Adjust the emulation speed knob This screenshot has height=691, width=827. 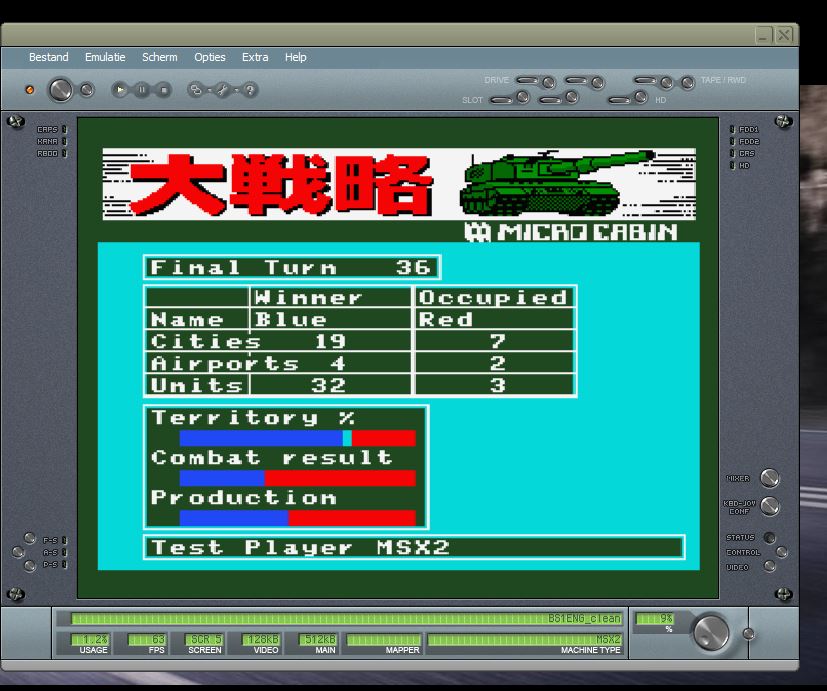tap(710, 632)
